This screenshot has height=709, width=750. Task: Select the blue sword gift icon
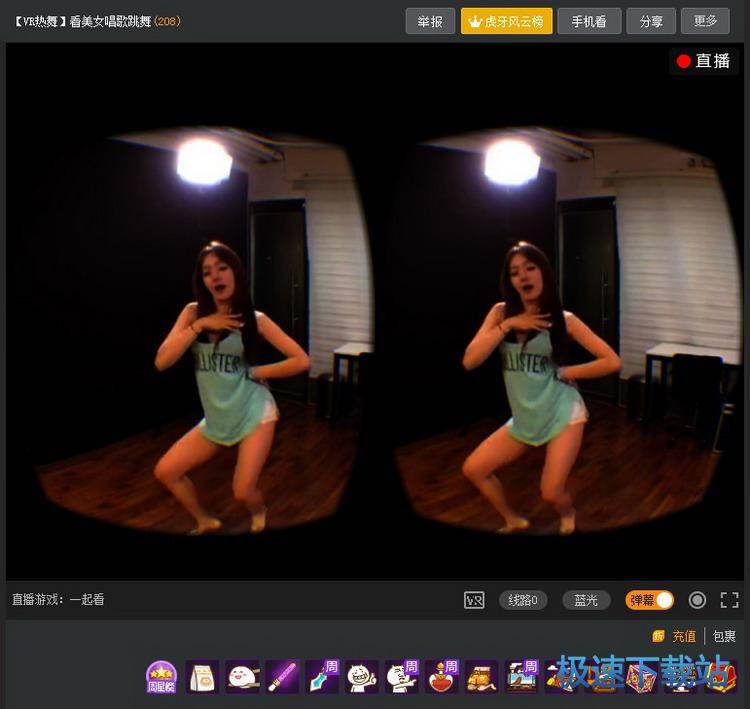pyautogui.click(x=322, y=676)
